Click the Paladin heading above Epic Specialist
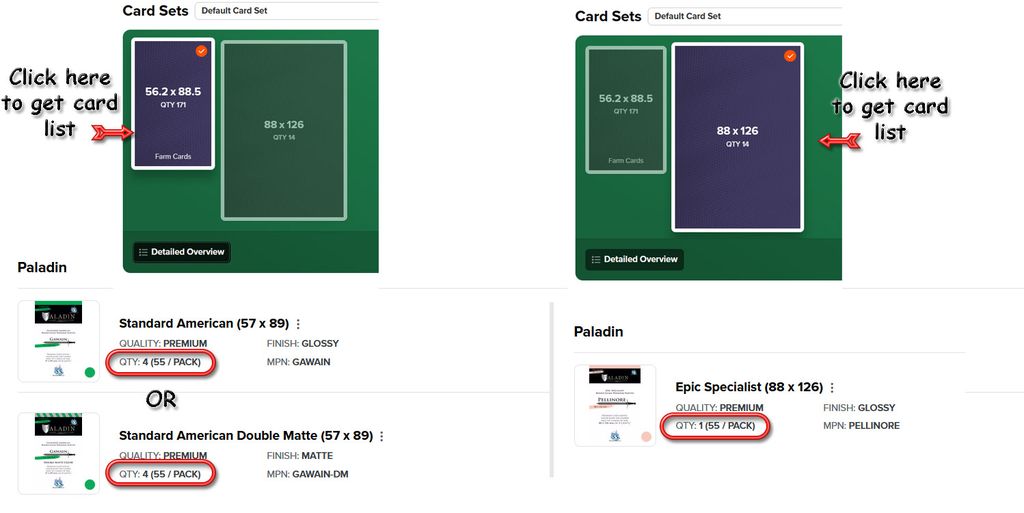This screenshot has width=1024, height=513. click(598, 332)
